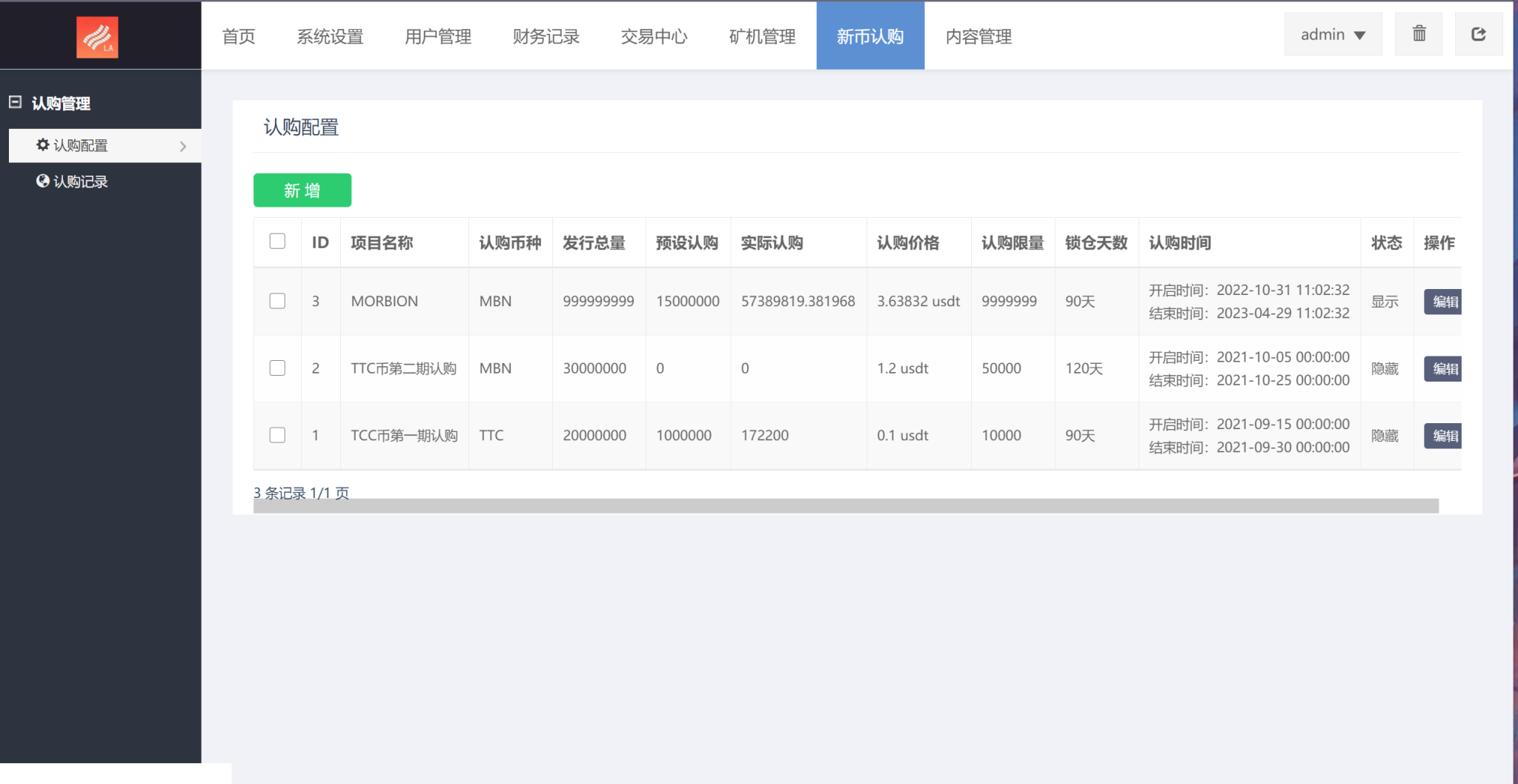1518x784 pixels.
Task: Check the checkbox for TTC币第二期认购 row
Action: 277,368
